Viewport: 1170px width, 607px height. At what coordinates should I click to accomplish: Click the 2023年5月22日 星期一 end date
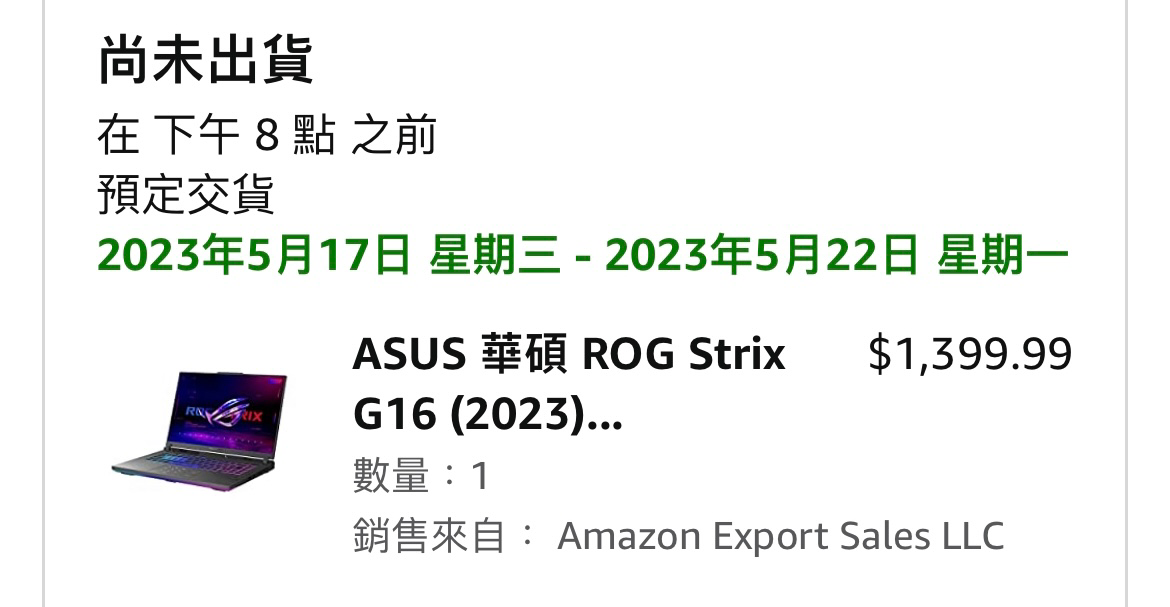837,255
